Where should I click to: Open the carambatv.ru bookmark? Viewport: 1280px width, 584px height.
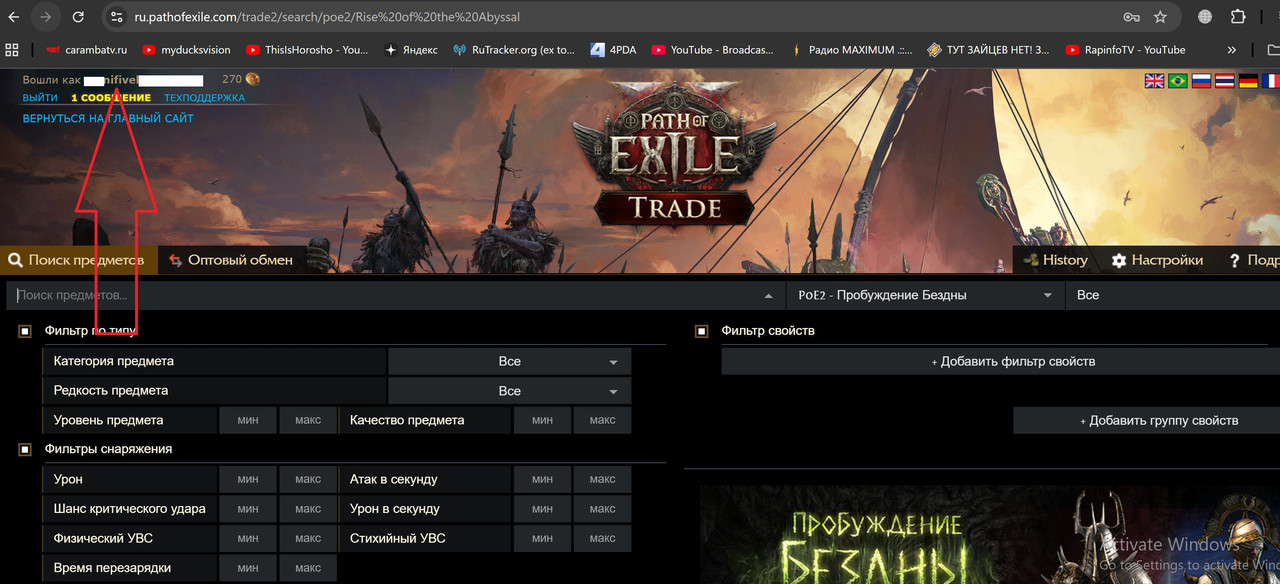pyautogui.click(x=86, y=50)
